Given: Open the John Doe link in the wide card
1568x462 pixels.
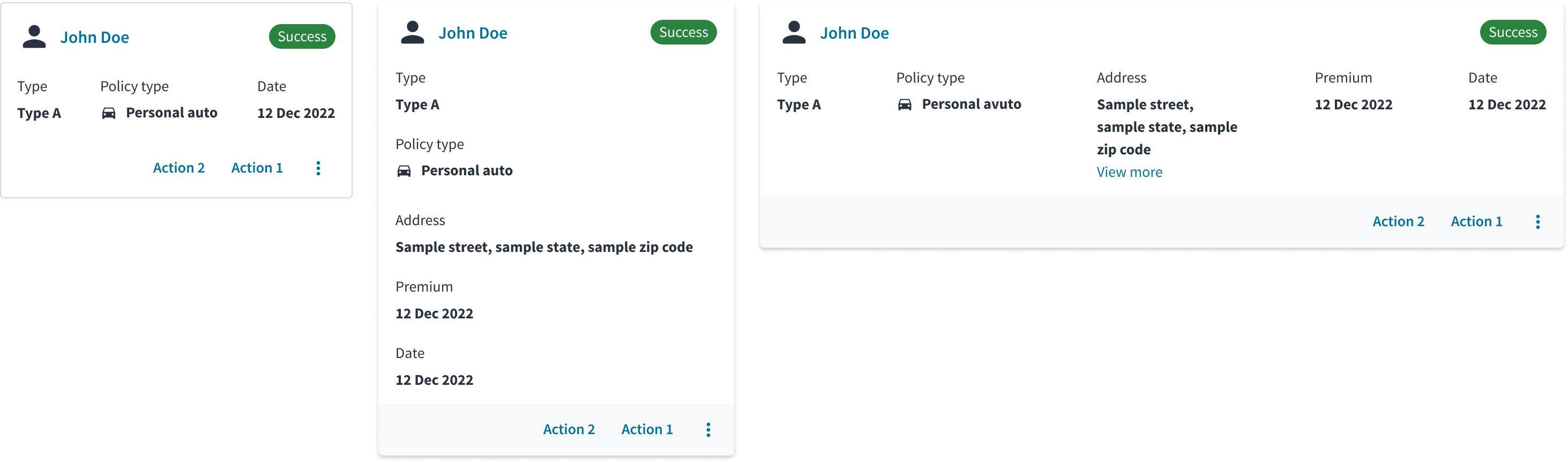Looking at the screenshot, I should pos(854,33).
